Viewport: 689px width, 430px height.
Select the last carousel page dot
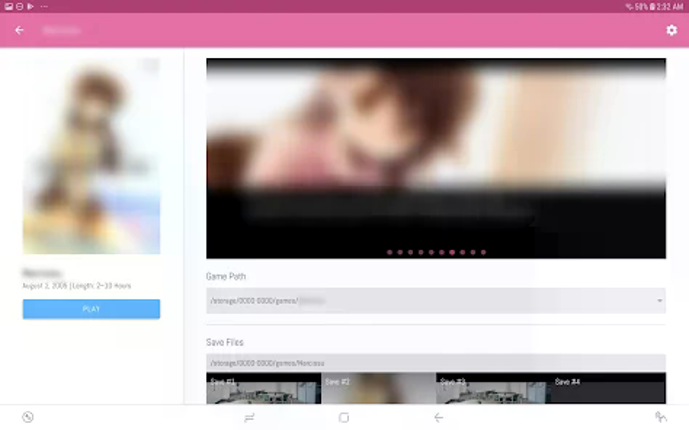tap(483, 252)
